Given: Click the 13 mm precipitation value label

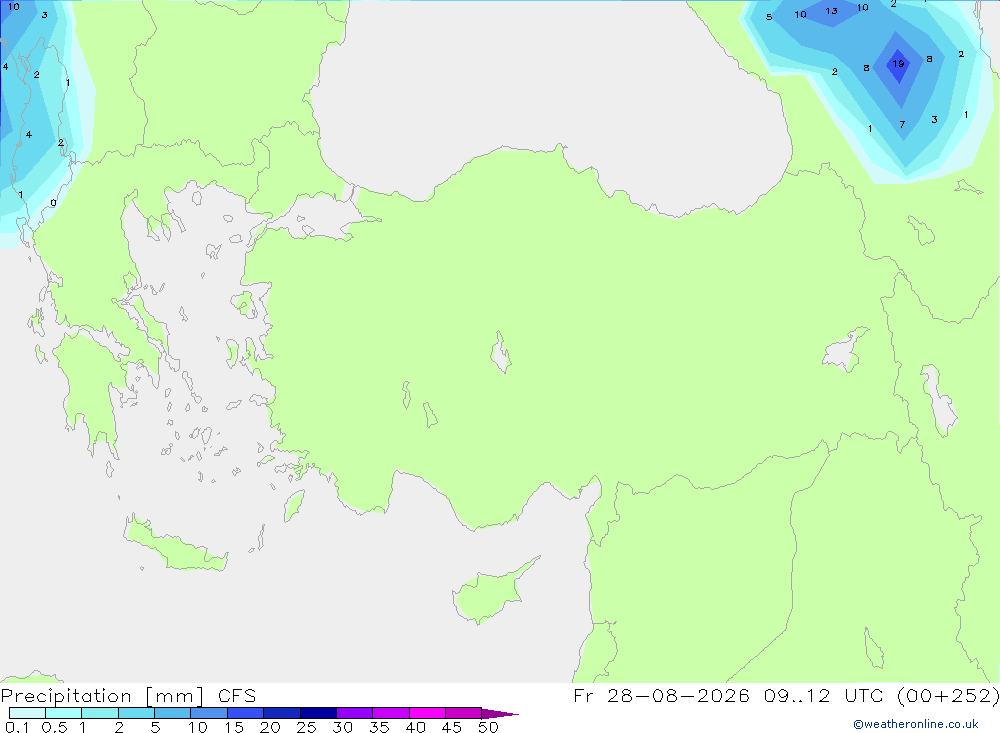Looking at the screenshot, I should [x=831, y=11].
